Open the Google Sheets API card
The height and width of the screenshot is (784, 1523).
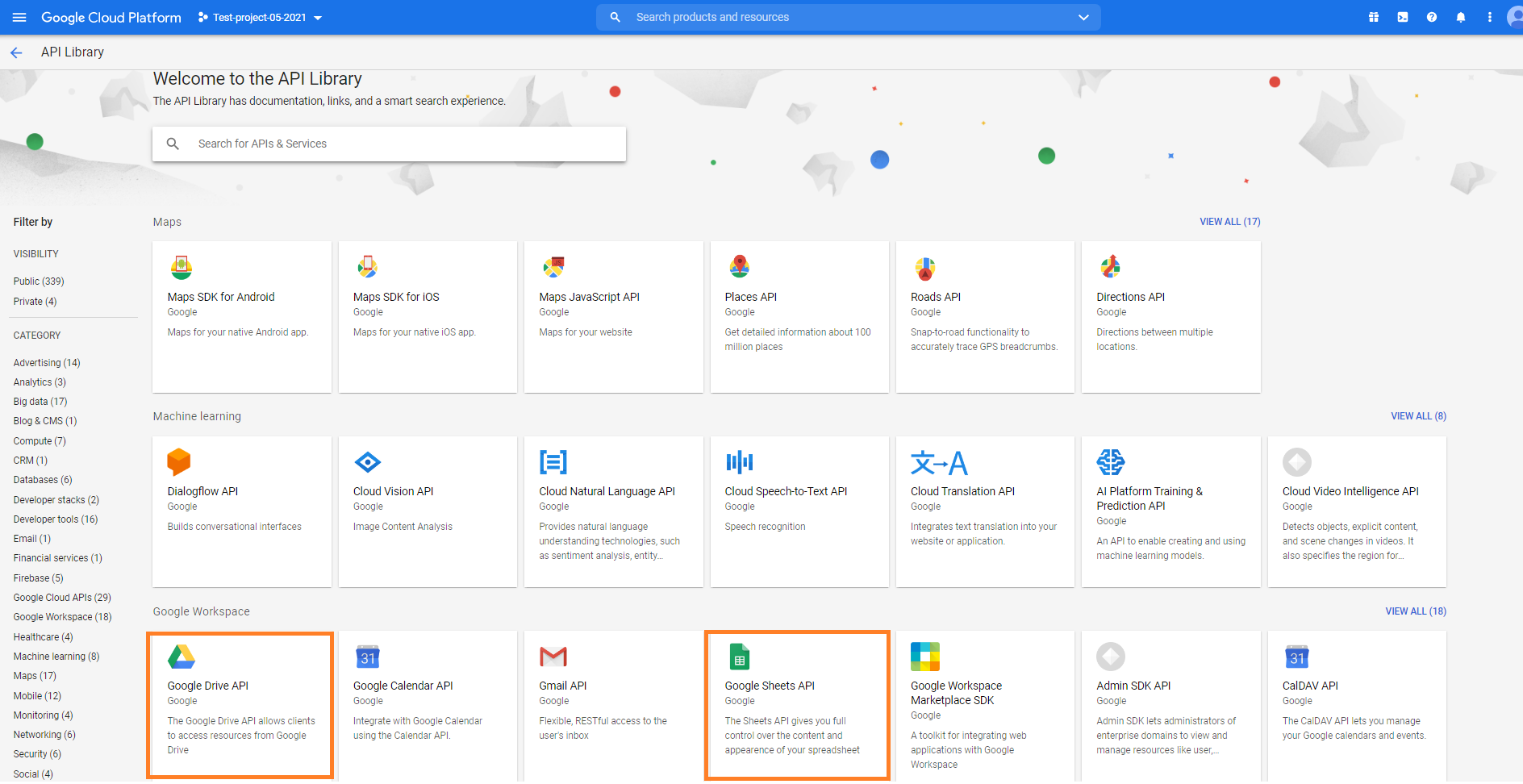click(x=797, y=705)
